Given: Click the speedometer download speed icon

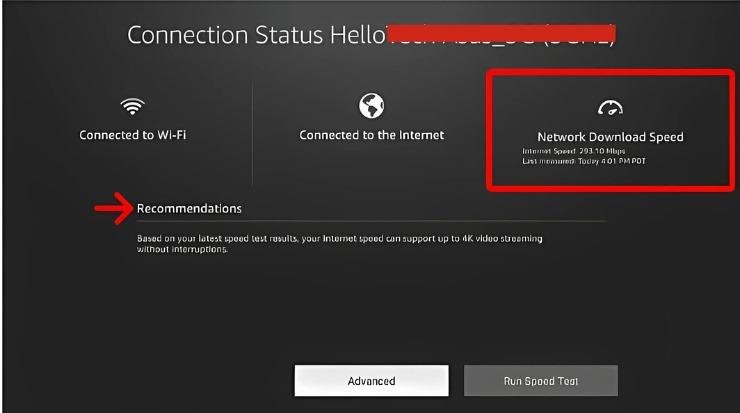Looking at the screenshot, I should click(x=610, y=108).
